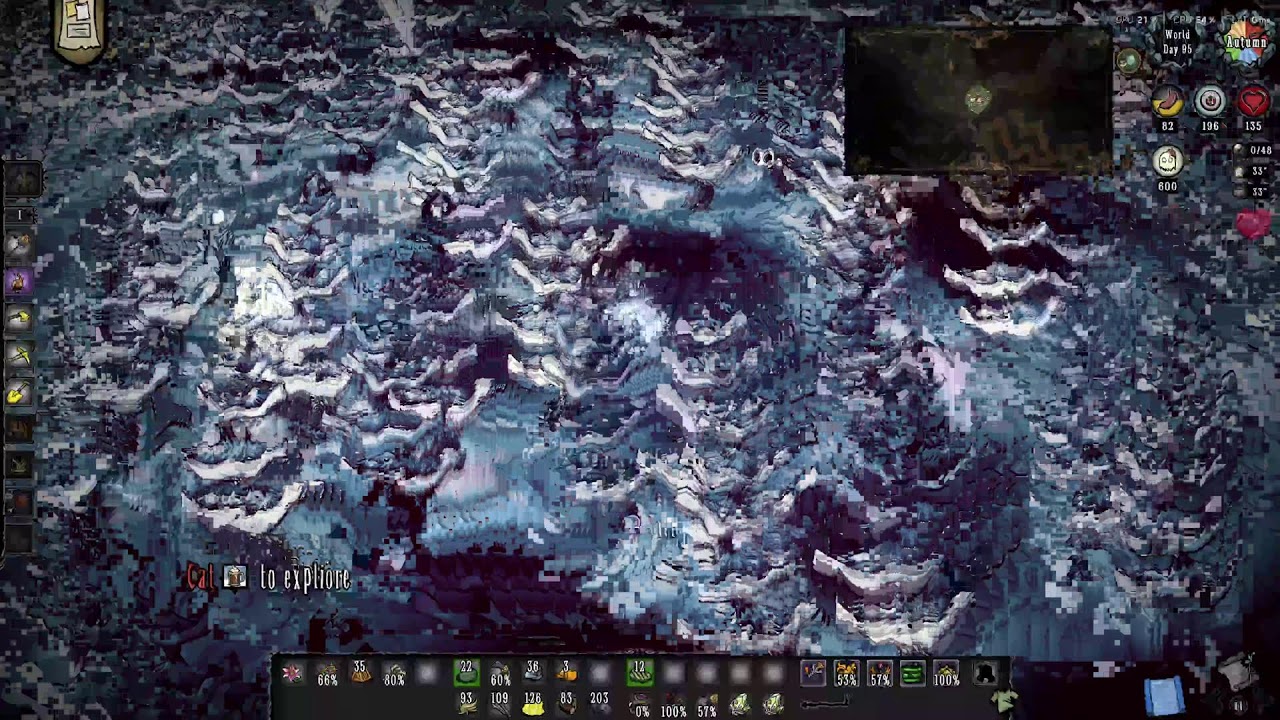
Task: Select the flower item in first inventory slot
Action: click(x=292, y=675)
